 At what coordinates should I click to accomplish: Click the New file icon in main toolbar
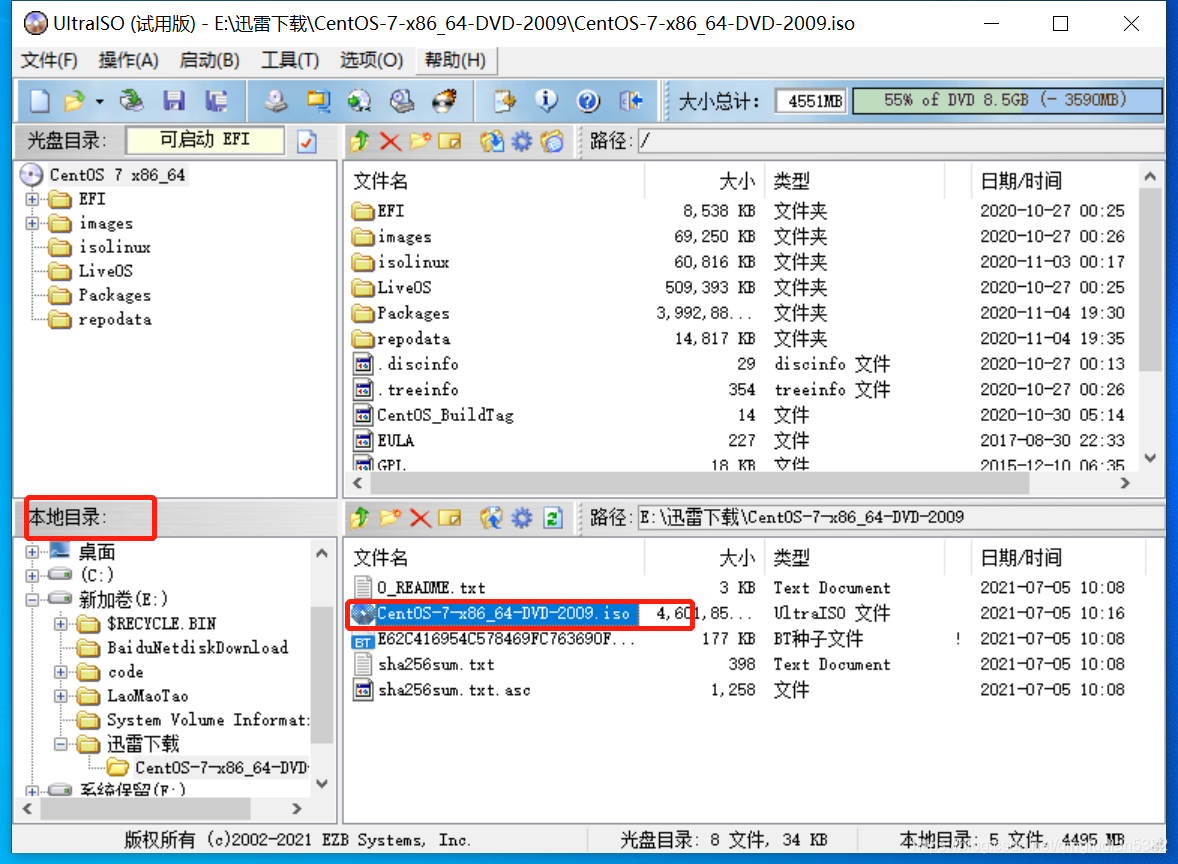click(x=39, y=101)
